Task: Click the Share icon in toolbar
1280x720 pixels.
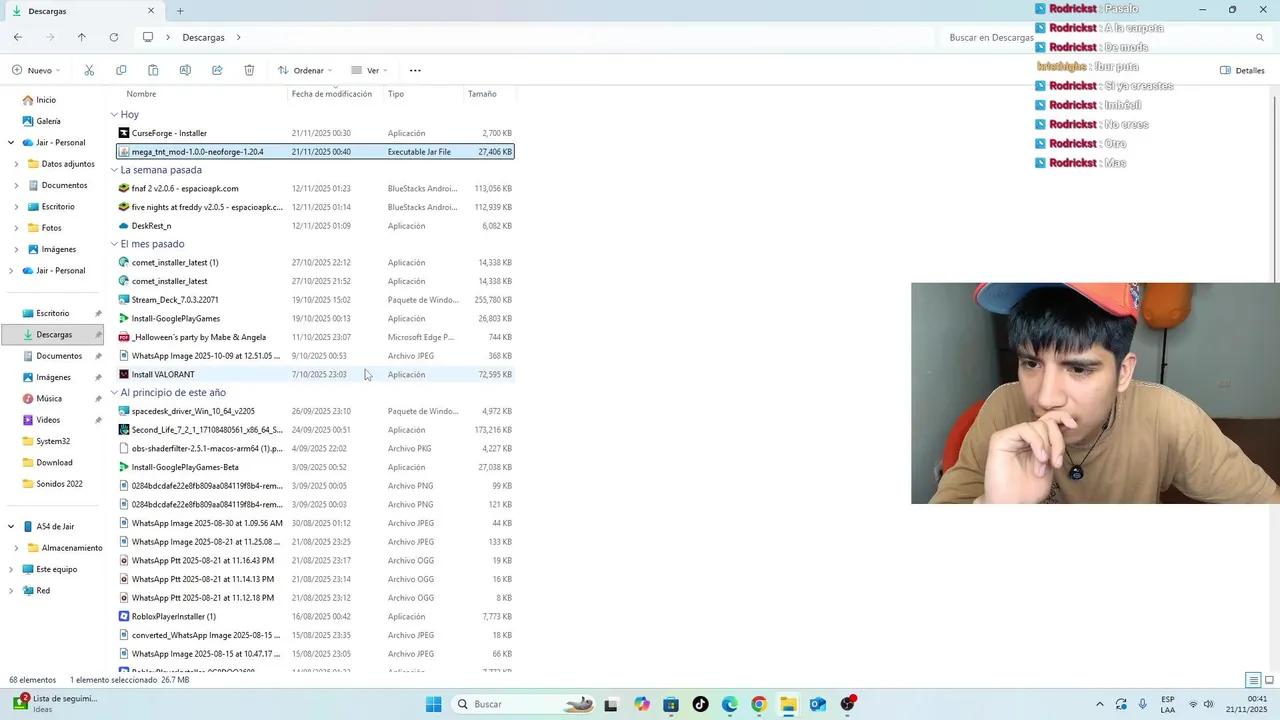Action: click(217, 70)
